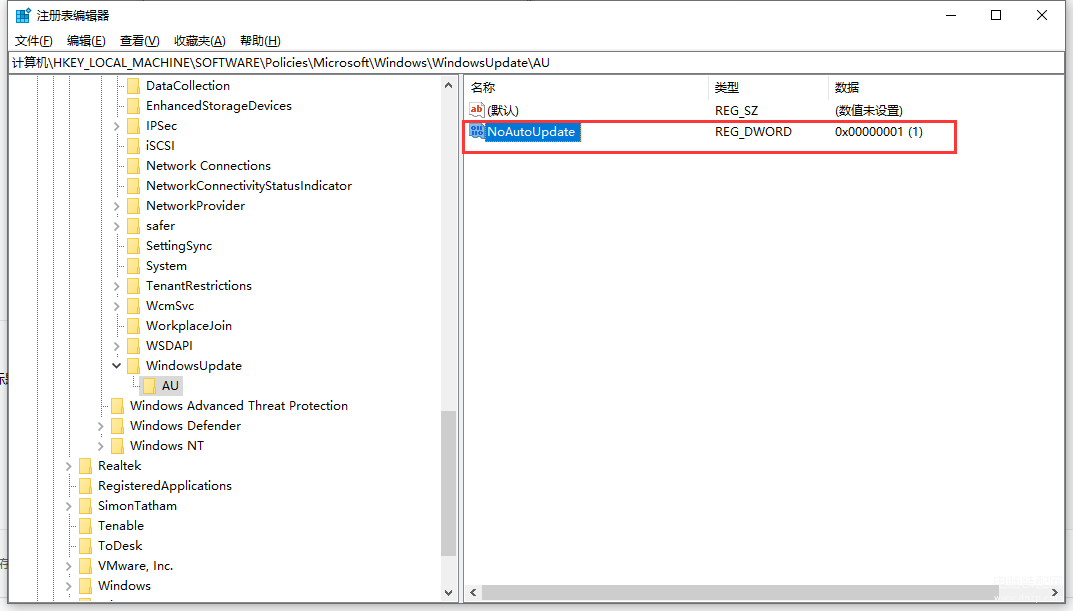Select the TenantRestrictions folder icon
1073x611 pixels.
[x=133, y=286]
